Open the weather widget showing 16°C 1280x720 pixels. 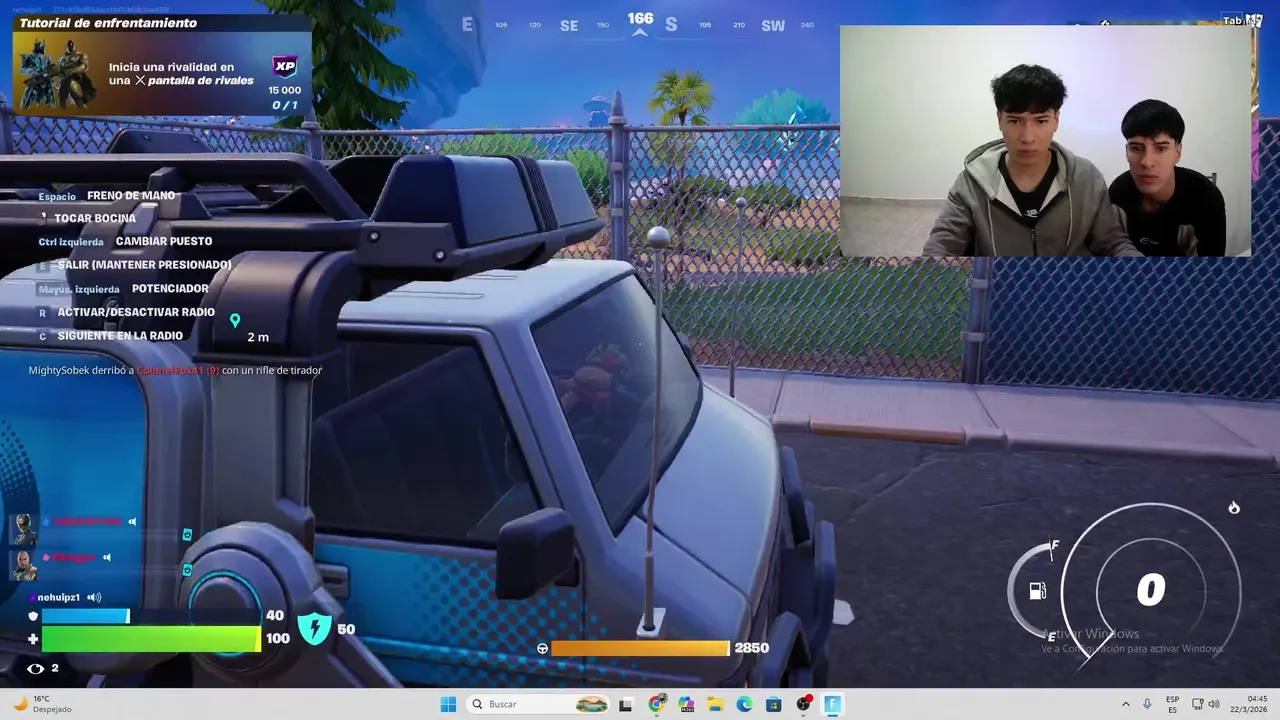[x=42, y=704]
